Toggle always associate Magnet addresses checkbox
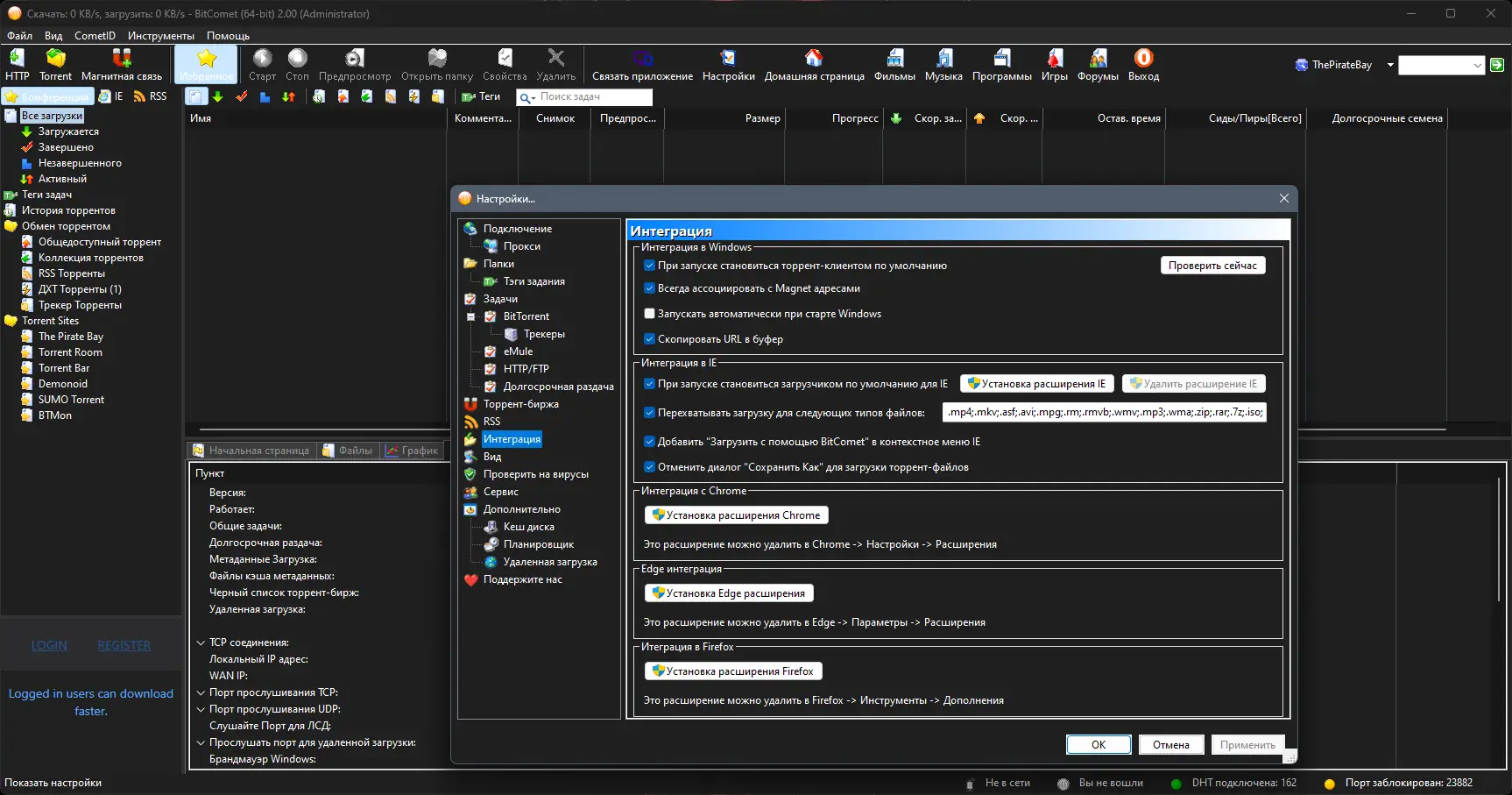This screenshot has height=795, width=1512. pos(649,288)
